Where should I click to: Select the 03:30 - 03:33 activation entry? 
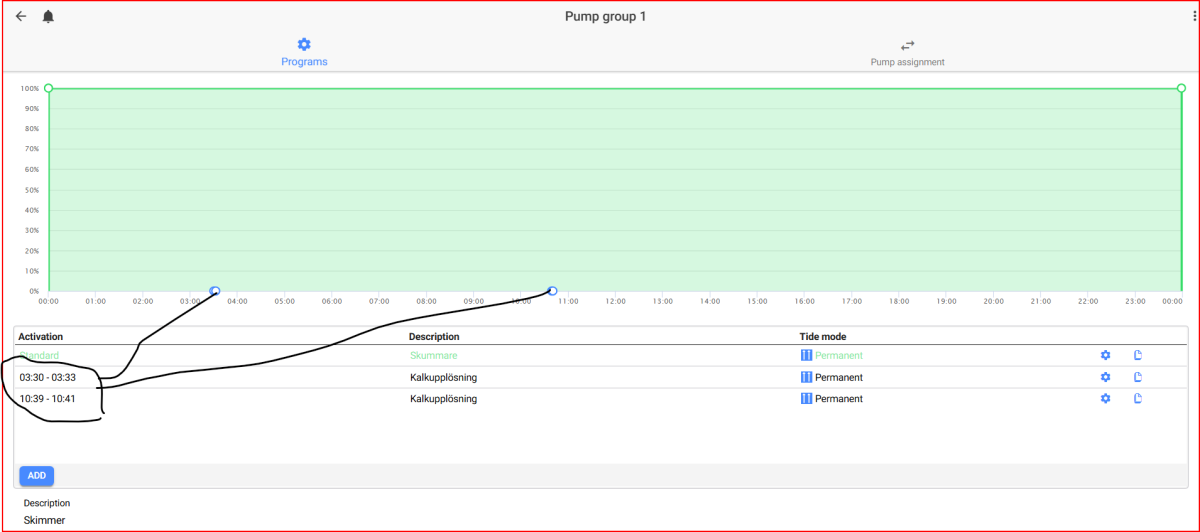coord(48,377)
